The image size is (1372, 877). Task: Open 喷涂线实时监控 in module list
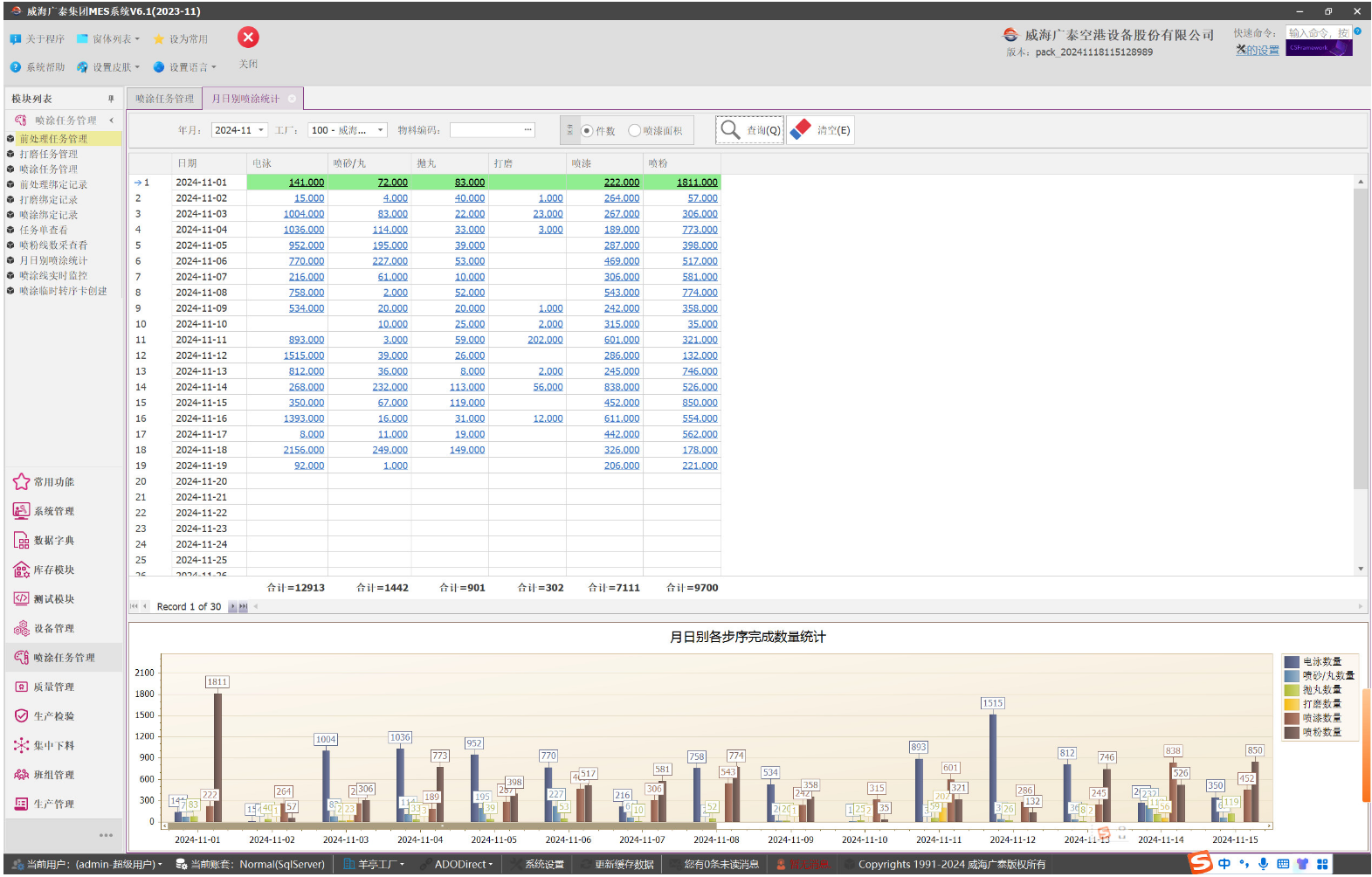point(53,276)
